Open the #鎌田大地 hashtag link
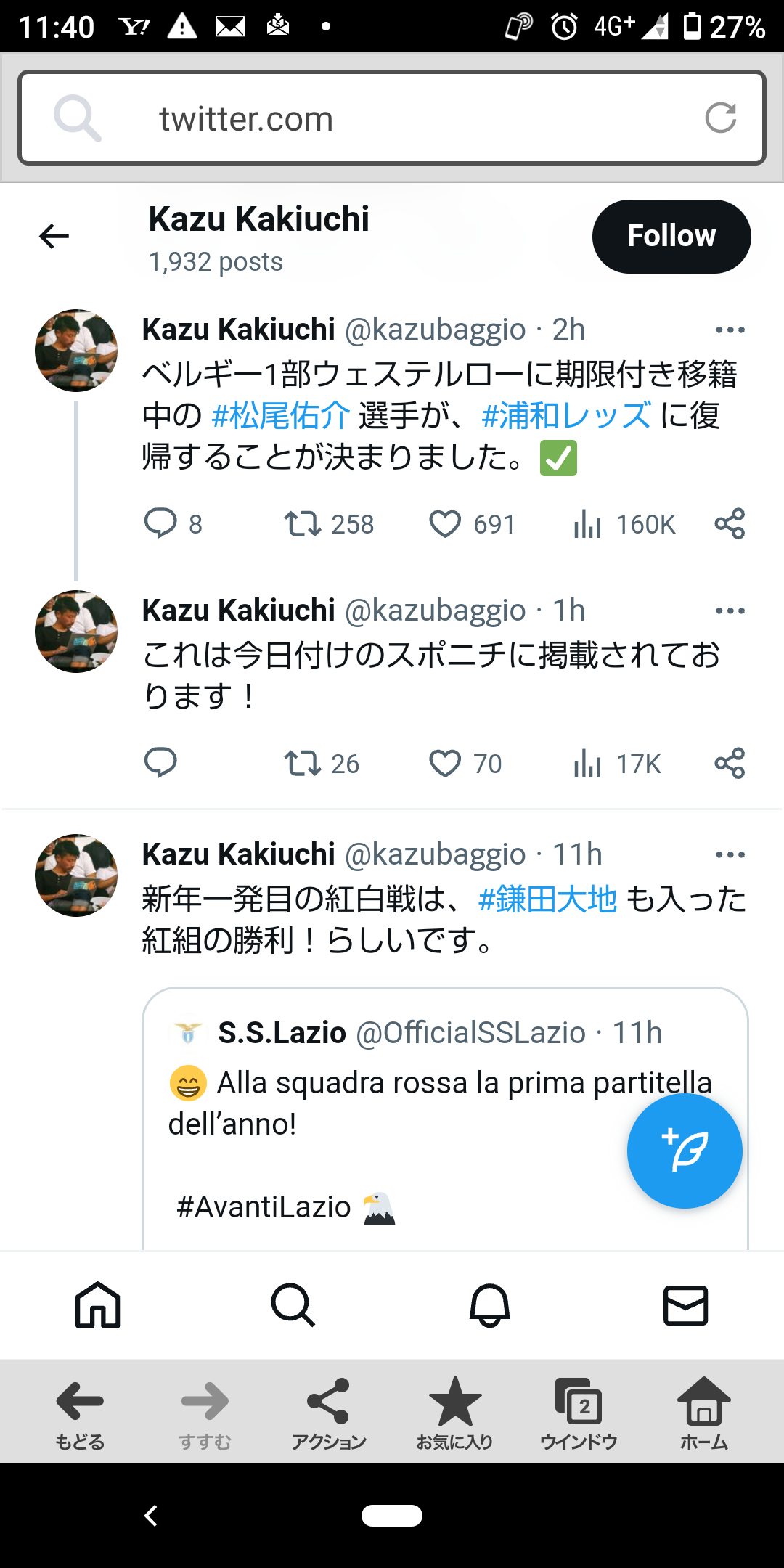This screenshot has width=784, height=1568. click(548, 899)
